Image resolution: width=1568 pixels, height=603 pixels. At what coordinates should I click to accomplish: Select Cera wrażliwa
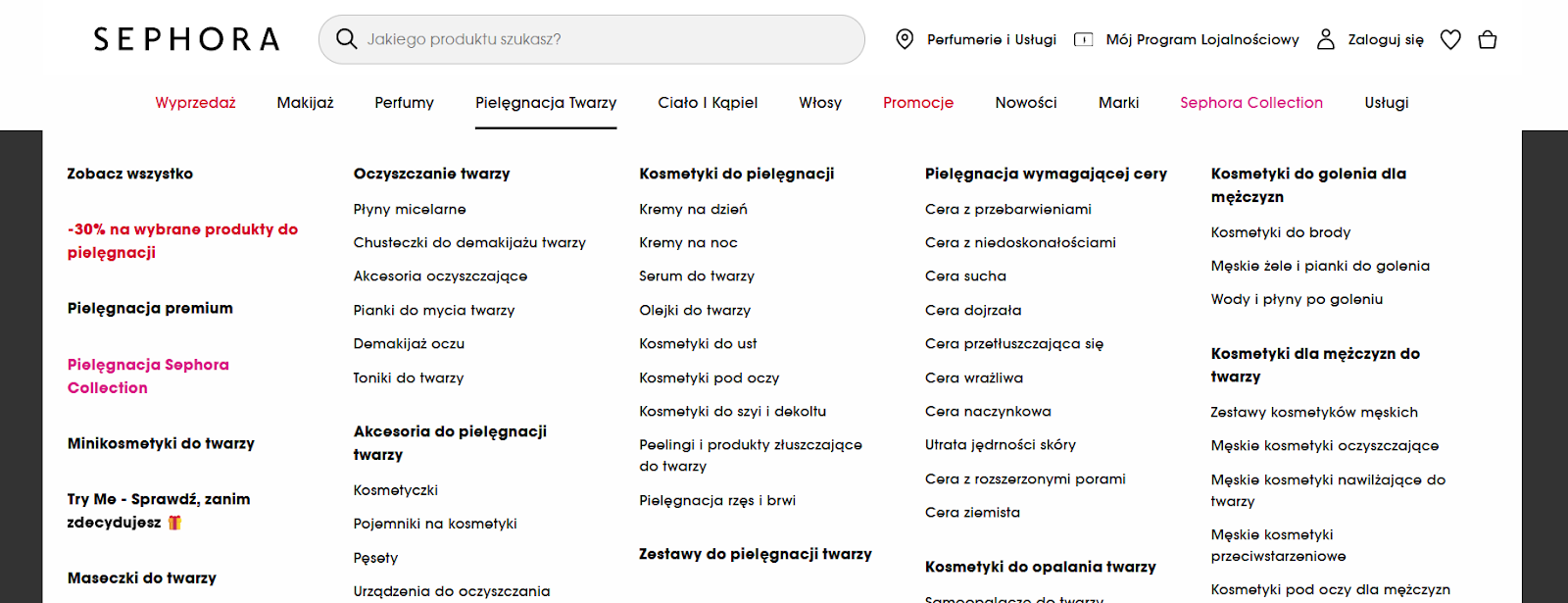[974, 378]
